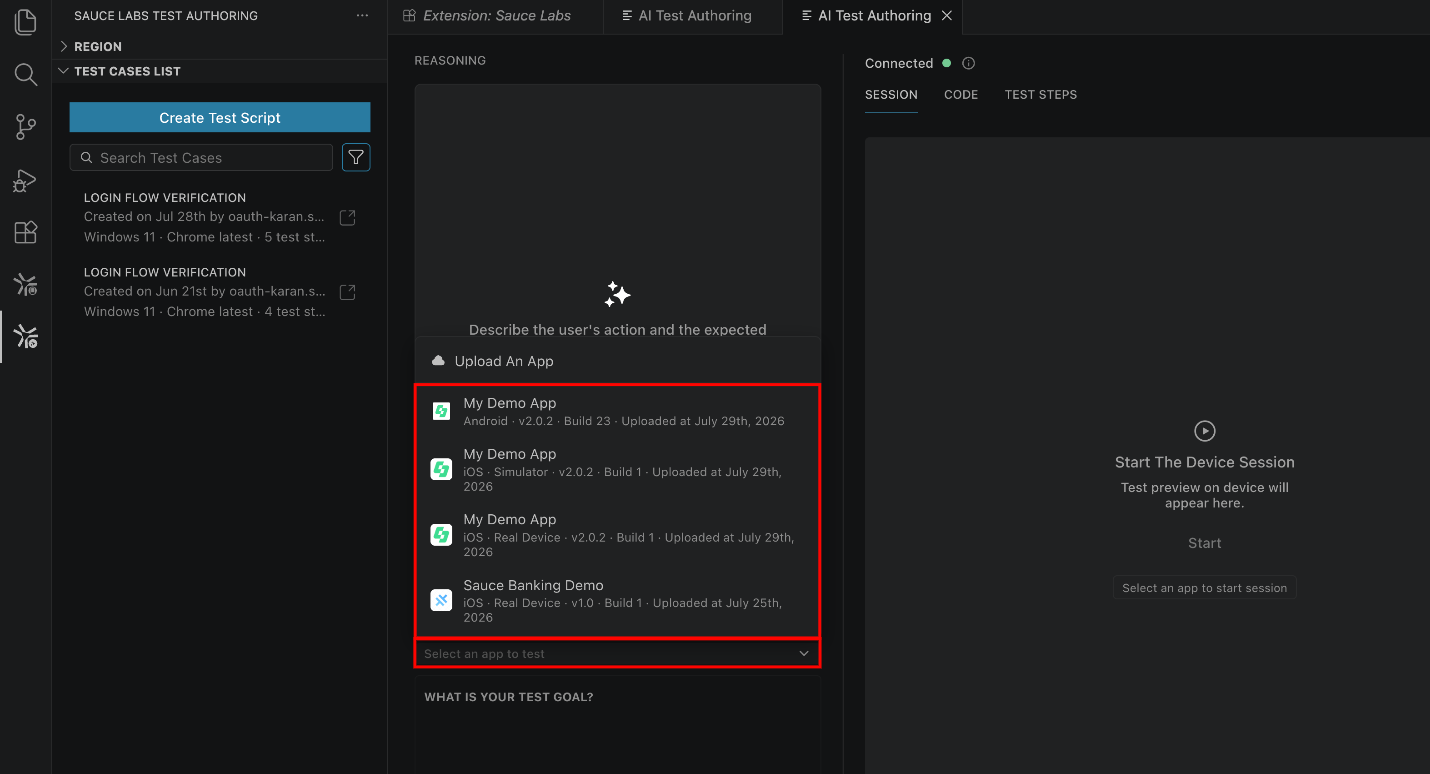Image resolution: width=1430 pixels, height=774 pixels.
Task: Open the Search view in the activity bar
Action: click(26, 74)
